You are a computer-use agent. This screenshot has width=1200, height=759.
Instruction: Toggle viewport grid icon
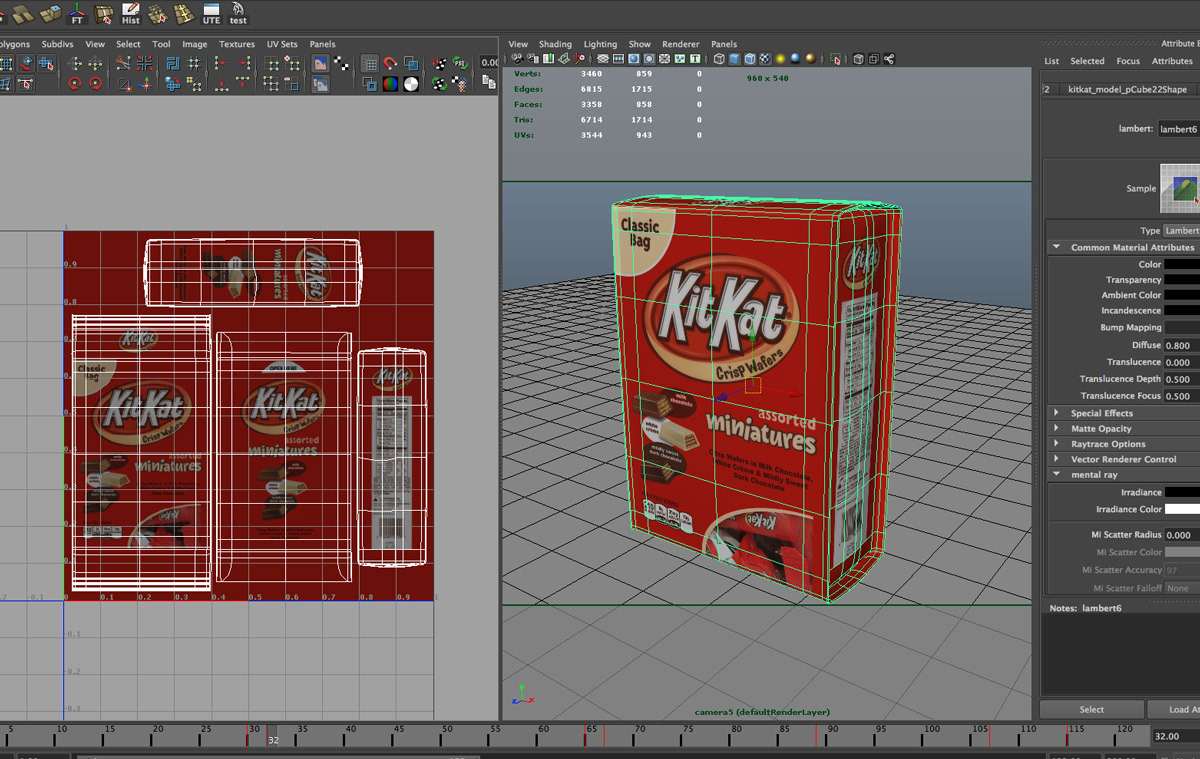(x=603, y=59)
